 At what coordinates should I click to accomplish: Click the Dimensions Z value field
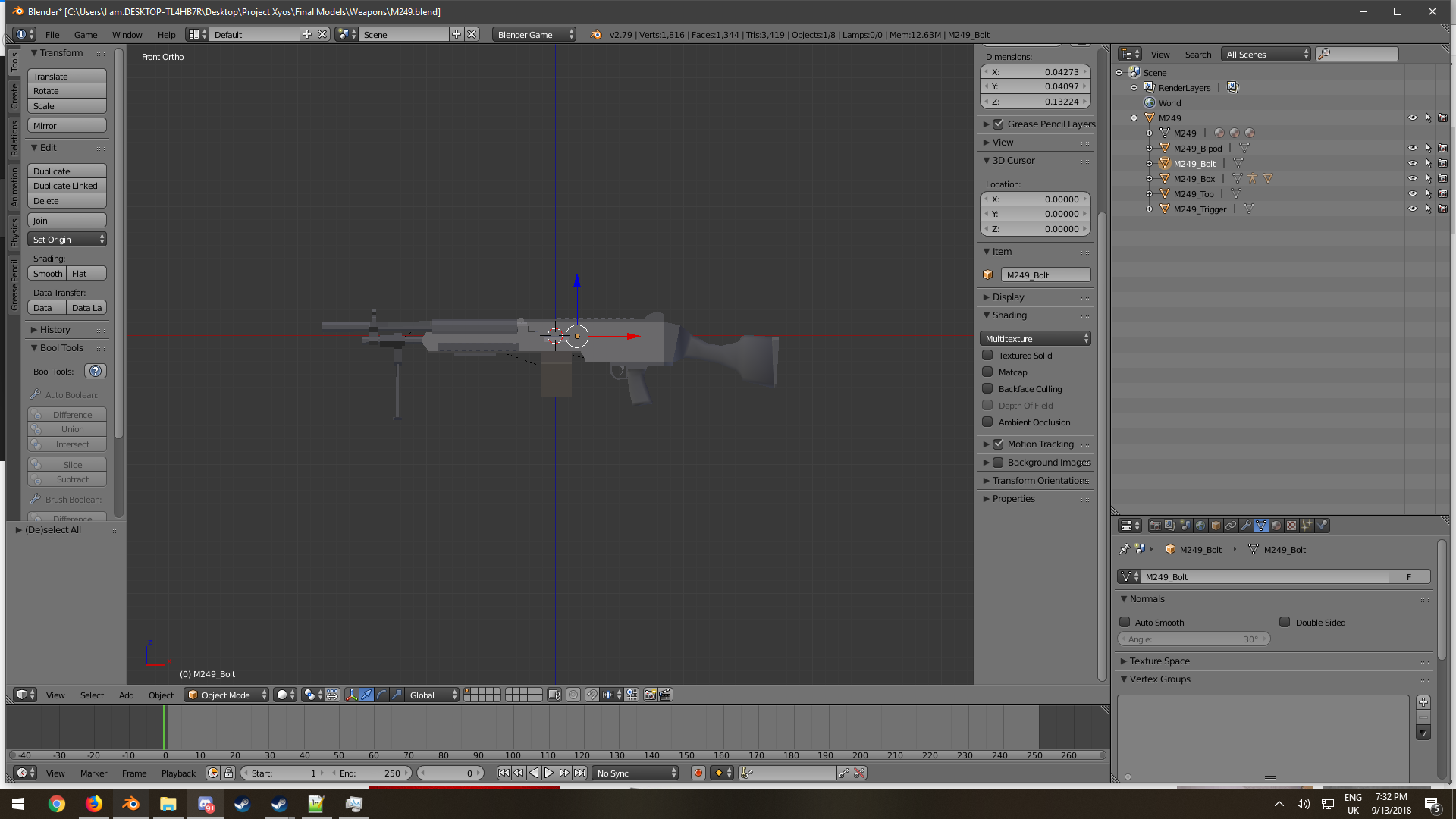pyautogui.click(x=1035, y=101)
